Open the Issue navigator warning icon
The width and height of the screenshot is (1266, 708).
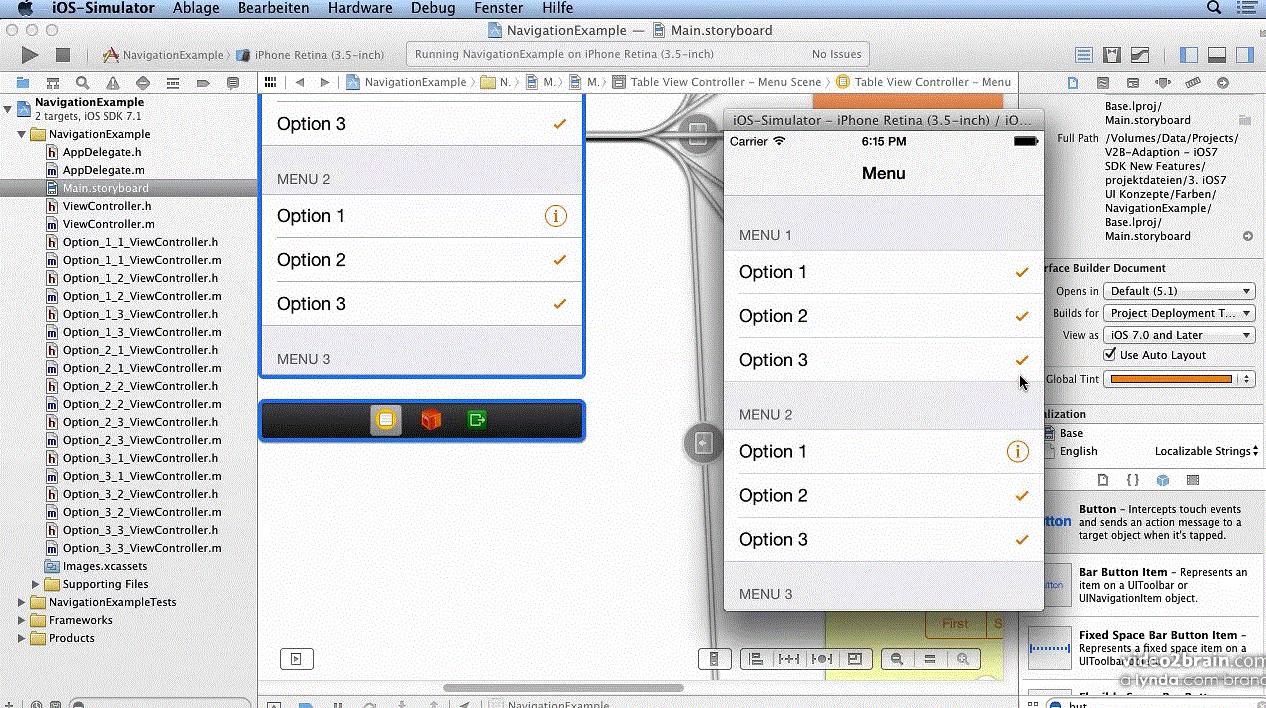pos(112,83)
